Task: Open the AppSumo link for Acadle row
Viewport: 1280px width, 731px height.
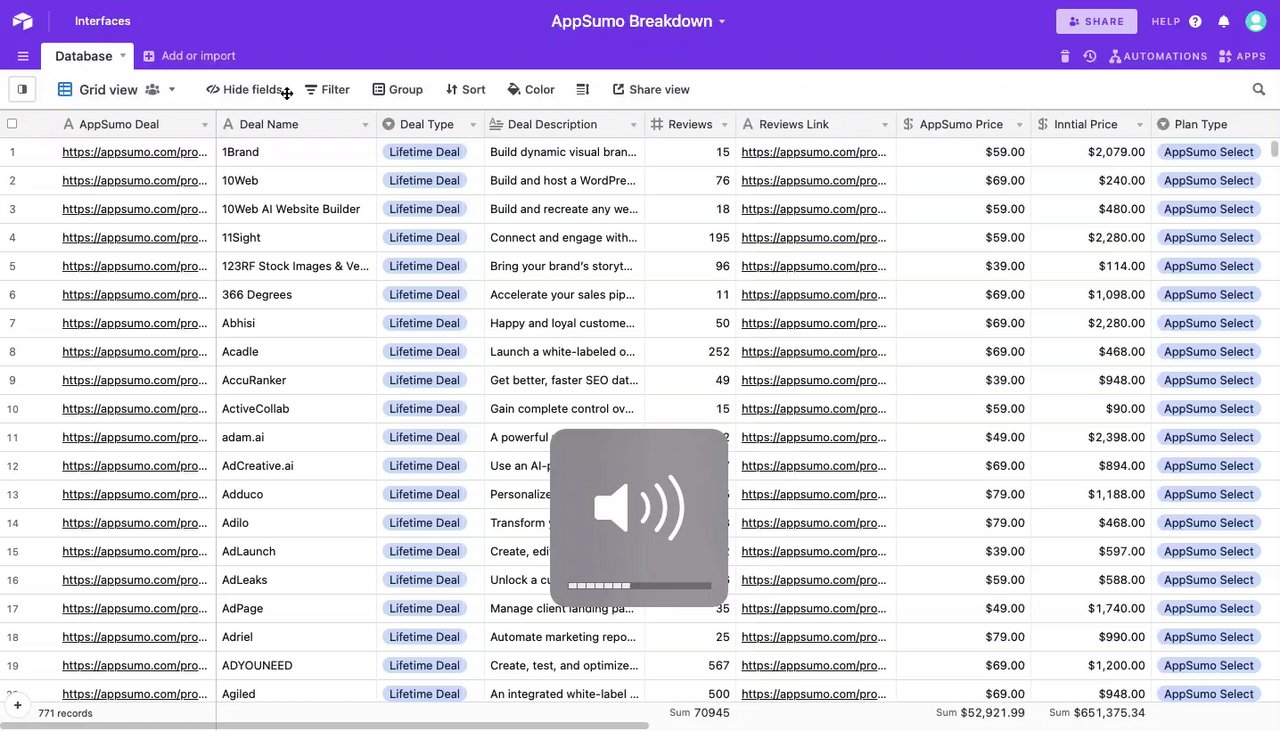Action: [x=135, y=352]
